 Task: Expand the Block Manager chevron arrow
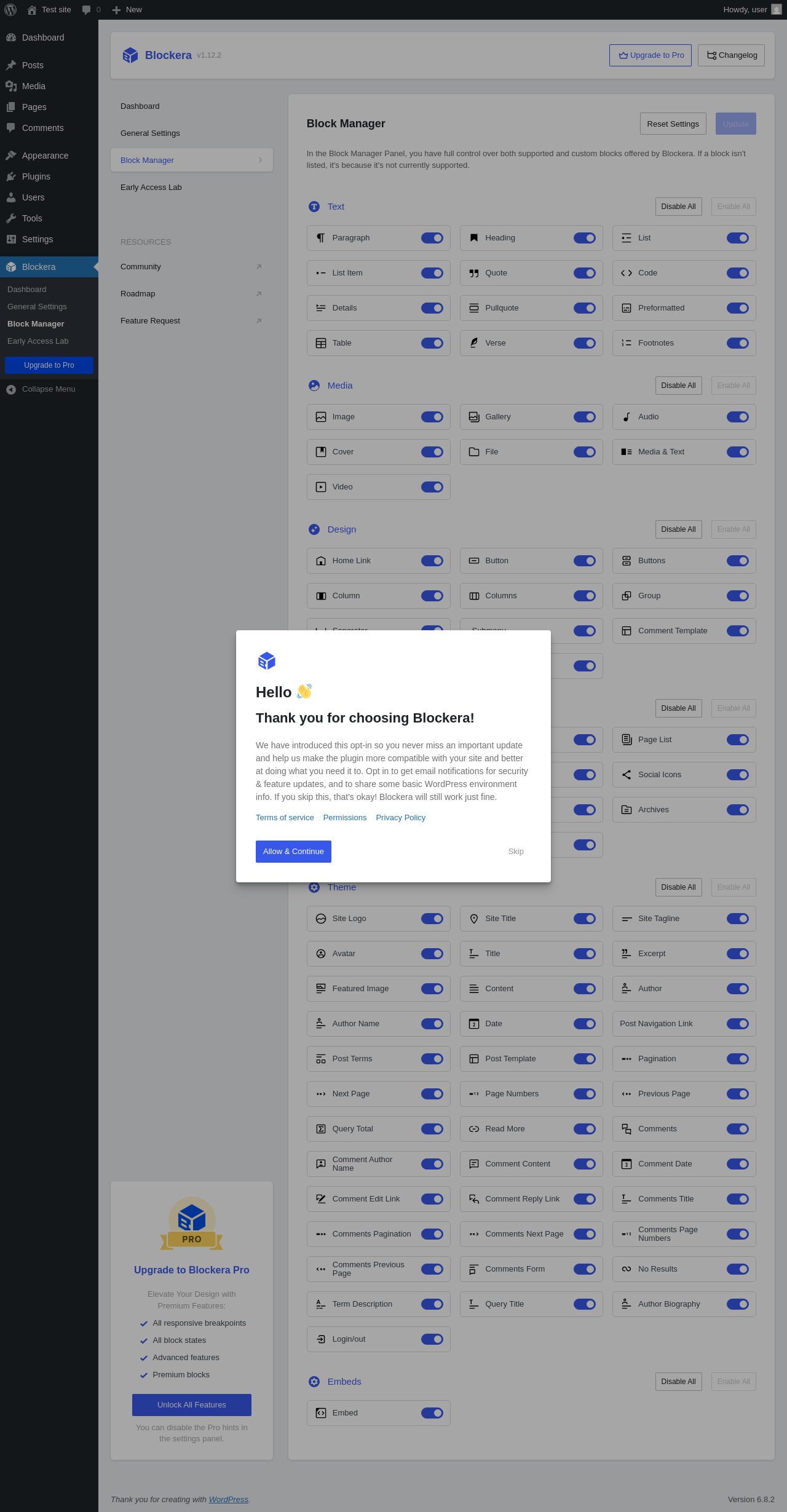[261, 160]
